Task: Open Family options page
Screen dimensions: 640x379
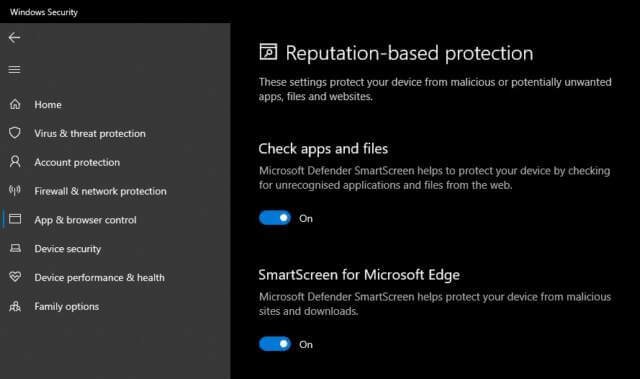Action: (x=67, y=306)
